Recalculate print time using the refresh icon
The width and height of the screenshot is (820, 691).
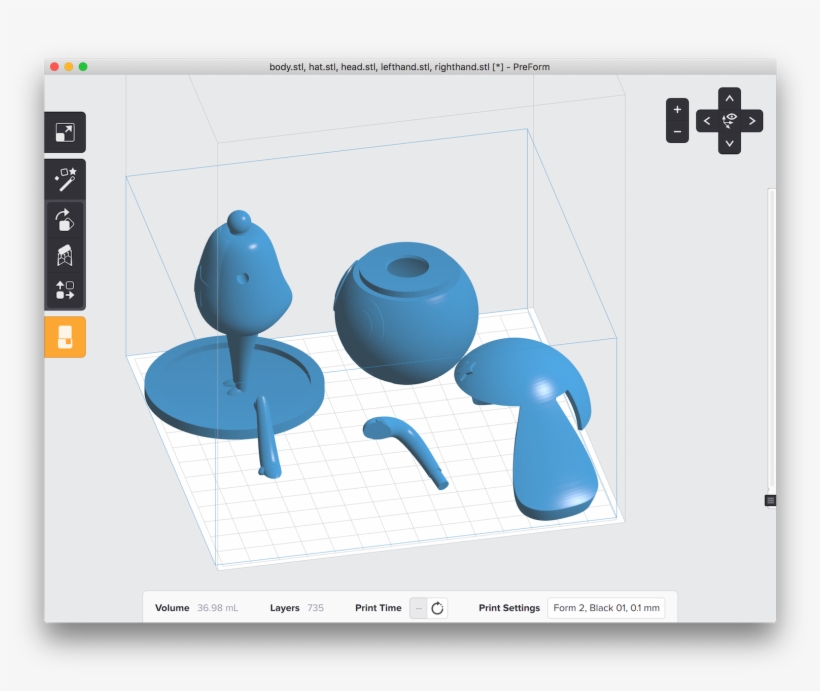pos(437,607)
